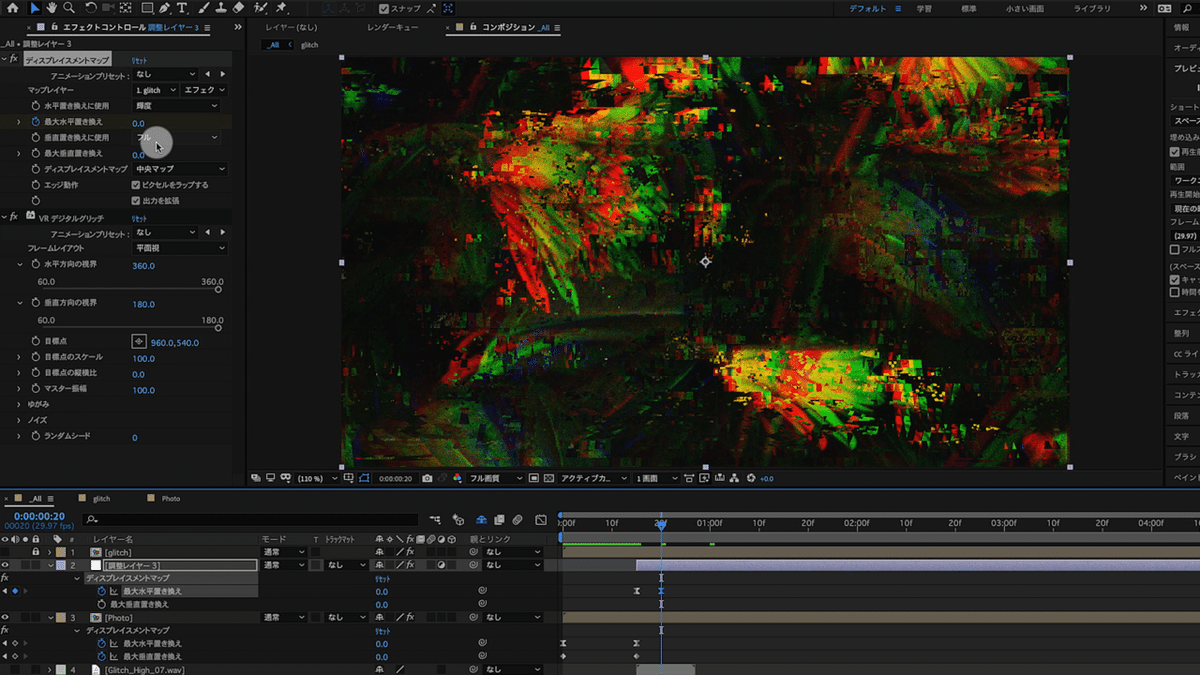Click the snapshot camera icon below viewer
Image resolution: width=1200 pixels, height=675 pixels.
pyautogui.click(x=427, y=479)
